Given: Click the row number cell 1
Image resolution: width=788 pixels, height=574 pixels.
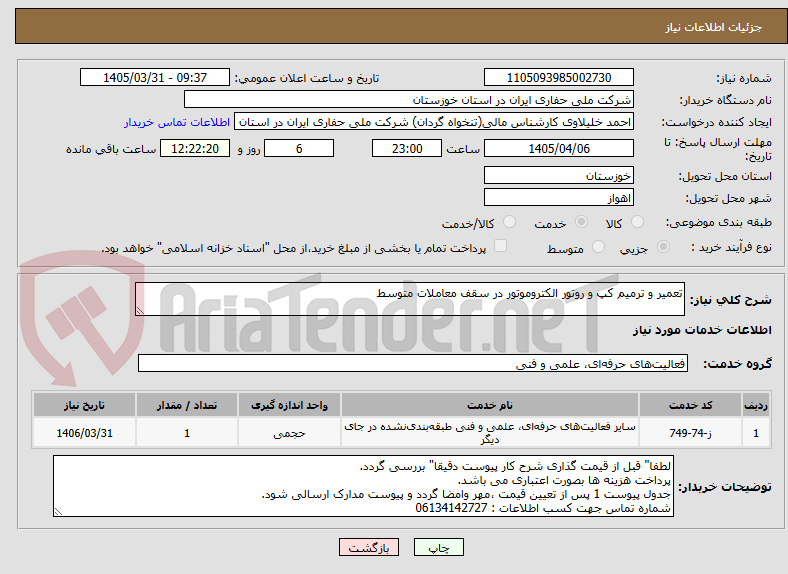Looking at the screenshot, I should click(x=756, y=433).
